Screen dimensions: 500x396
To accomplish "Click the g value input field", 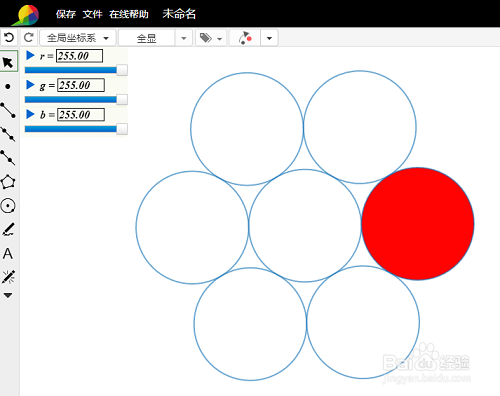I will pyautogui.click(x=81, y=85).
